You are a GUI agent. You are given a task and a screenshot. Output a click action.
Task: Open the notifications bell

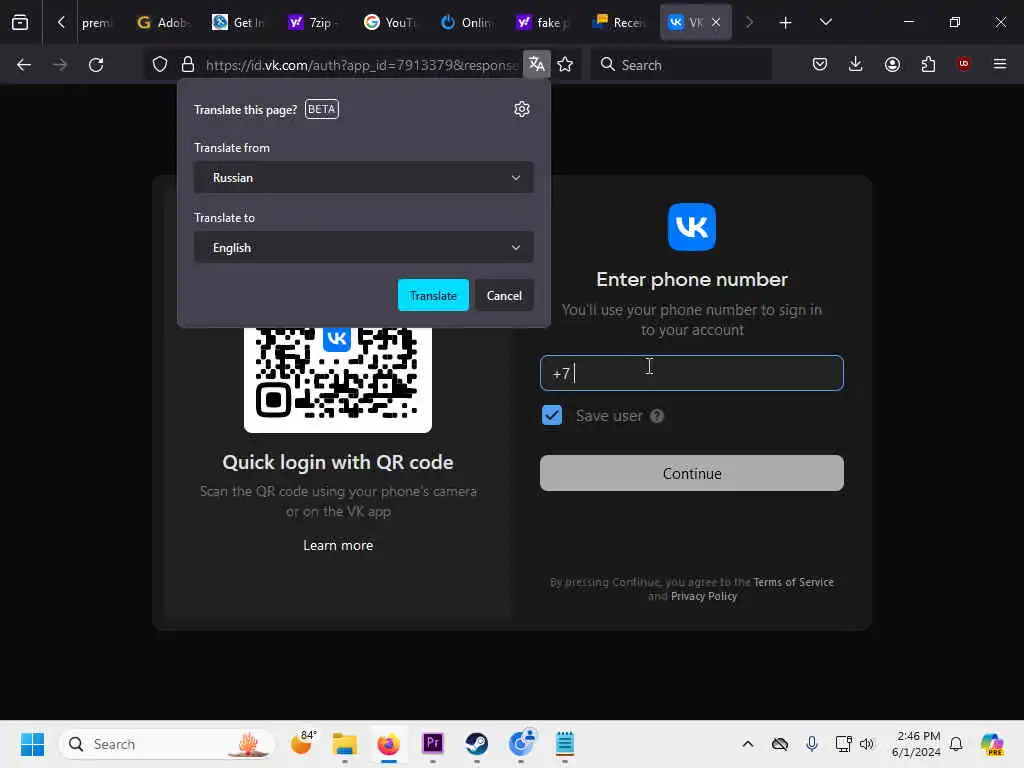pos(955,744)
